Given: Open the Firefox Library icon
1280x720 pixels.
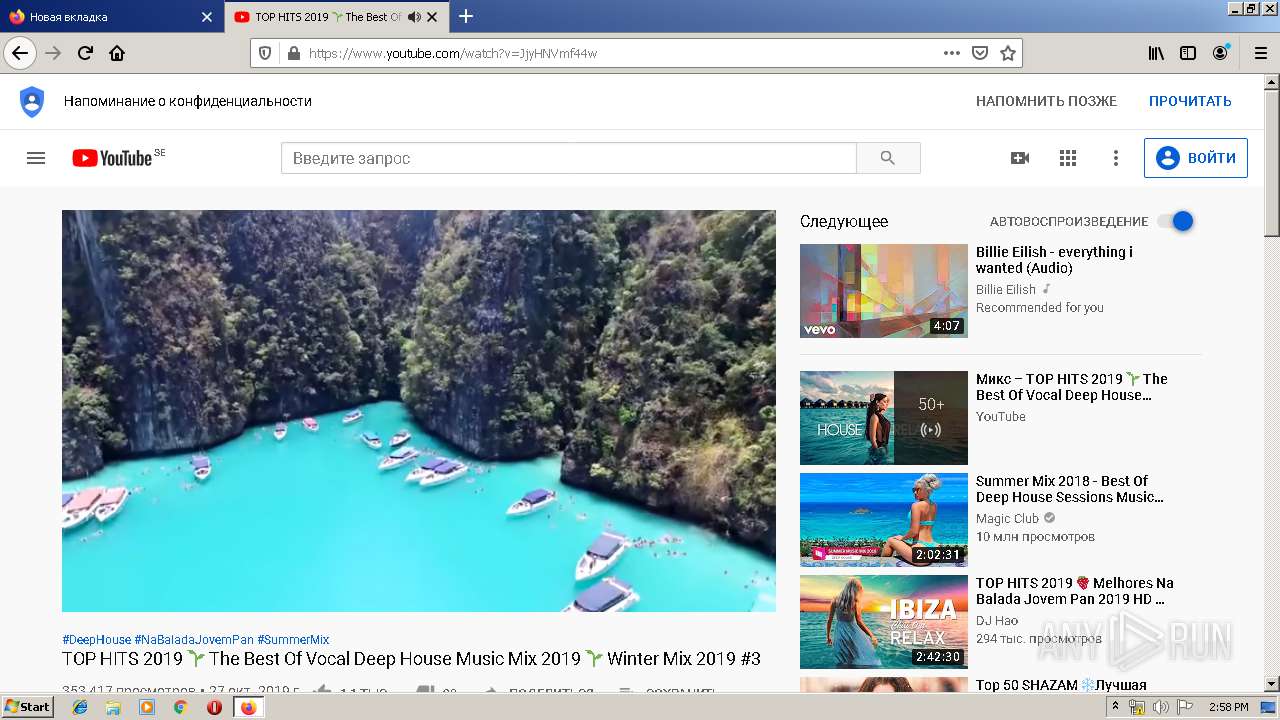Looking at the screenshot, I should tap(1156, 53).
